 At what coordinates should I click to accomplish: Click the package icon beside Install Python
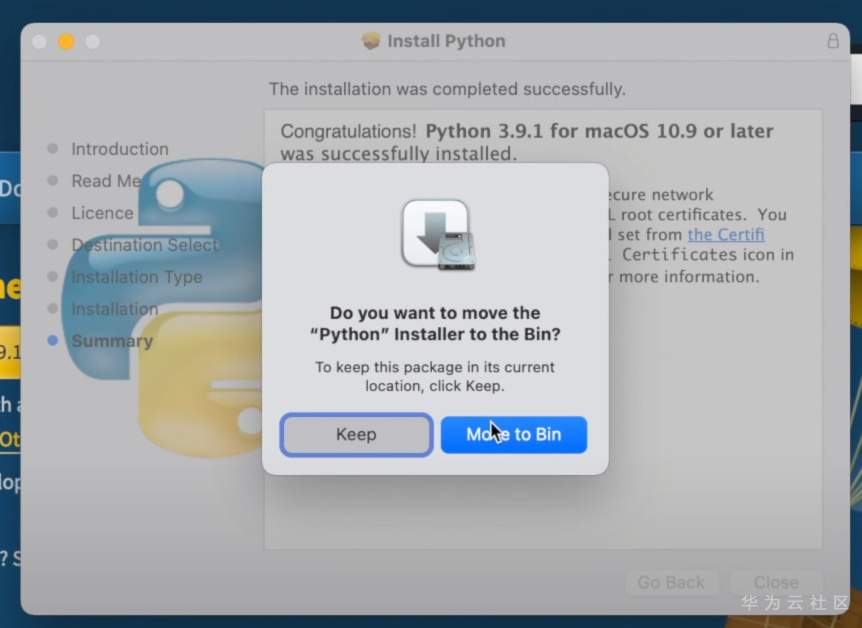[371, 40]
